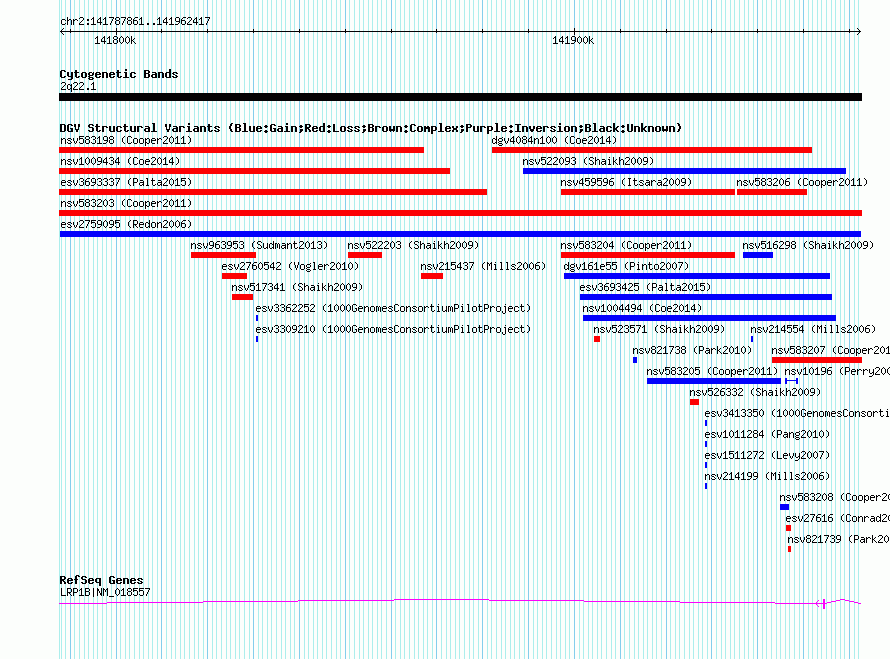This screenshot has height=659, width=890.
Task: Click the nsv523571 (Shaikh2009) label
Action: (x=659, y=329)
